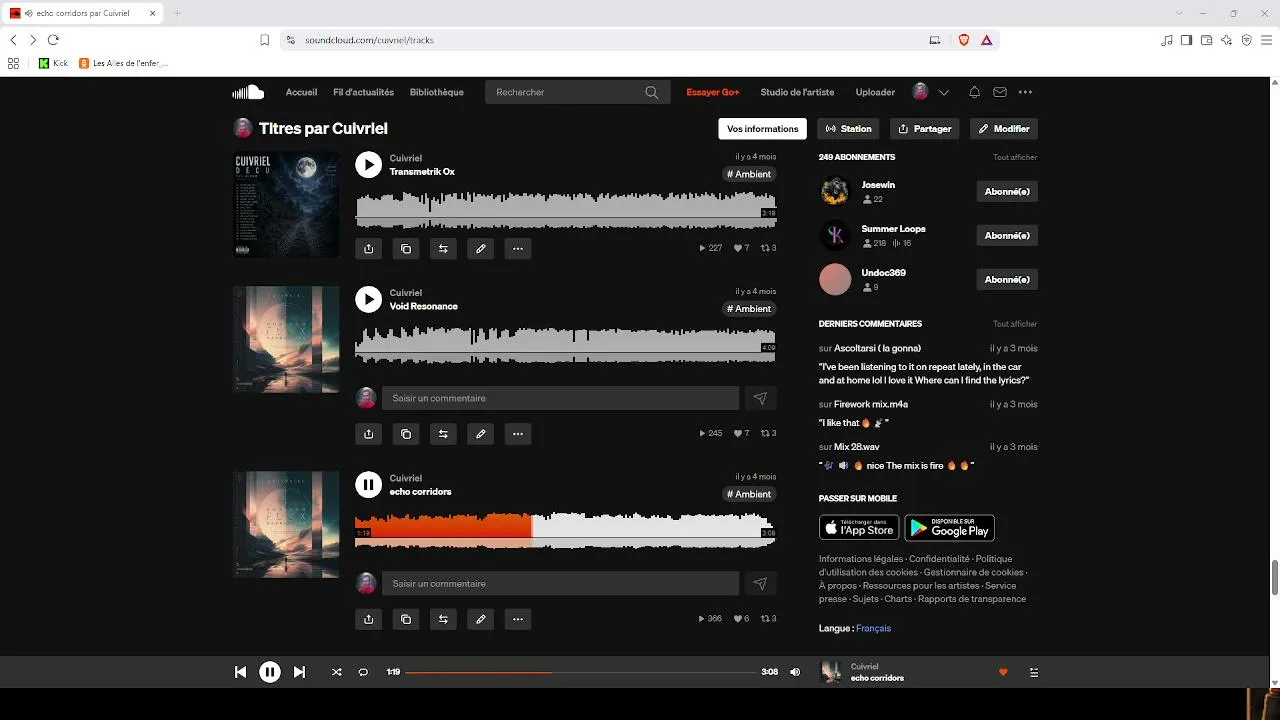Expand the profile menu chevron beside the avatar
This screenshot has height=720, width=1280.
944,92
